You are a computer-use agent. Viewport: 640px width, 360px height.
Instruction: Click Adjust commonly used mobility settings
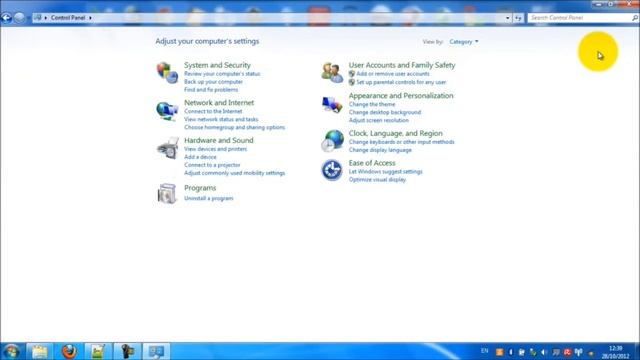[x=234, y=173]
